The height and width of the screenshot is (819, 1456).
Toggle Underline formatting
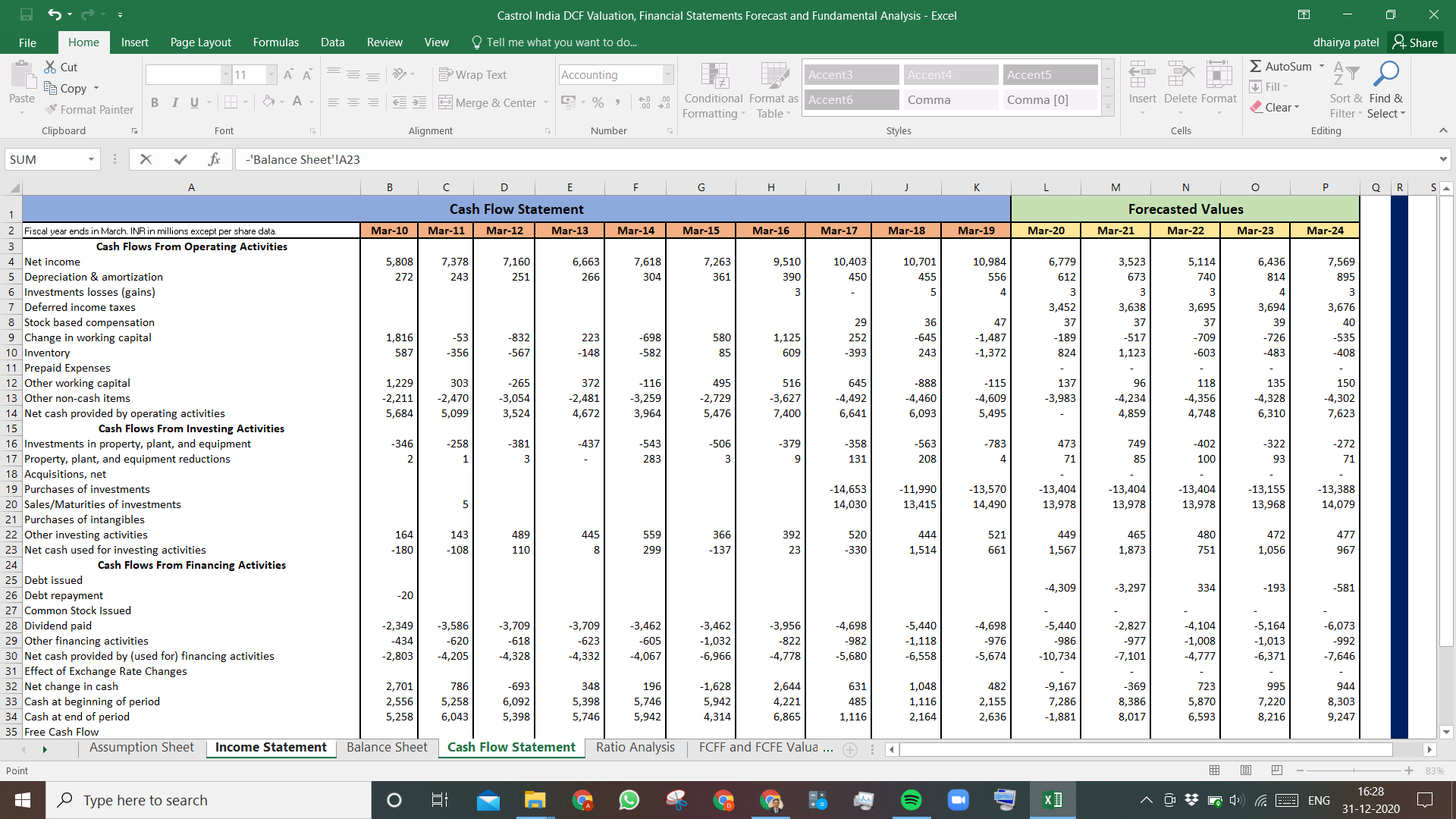(x=194, y=102)
